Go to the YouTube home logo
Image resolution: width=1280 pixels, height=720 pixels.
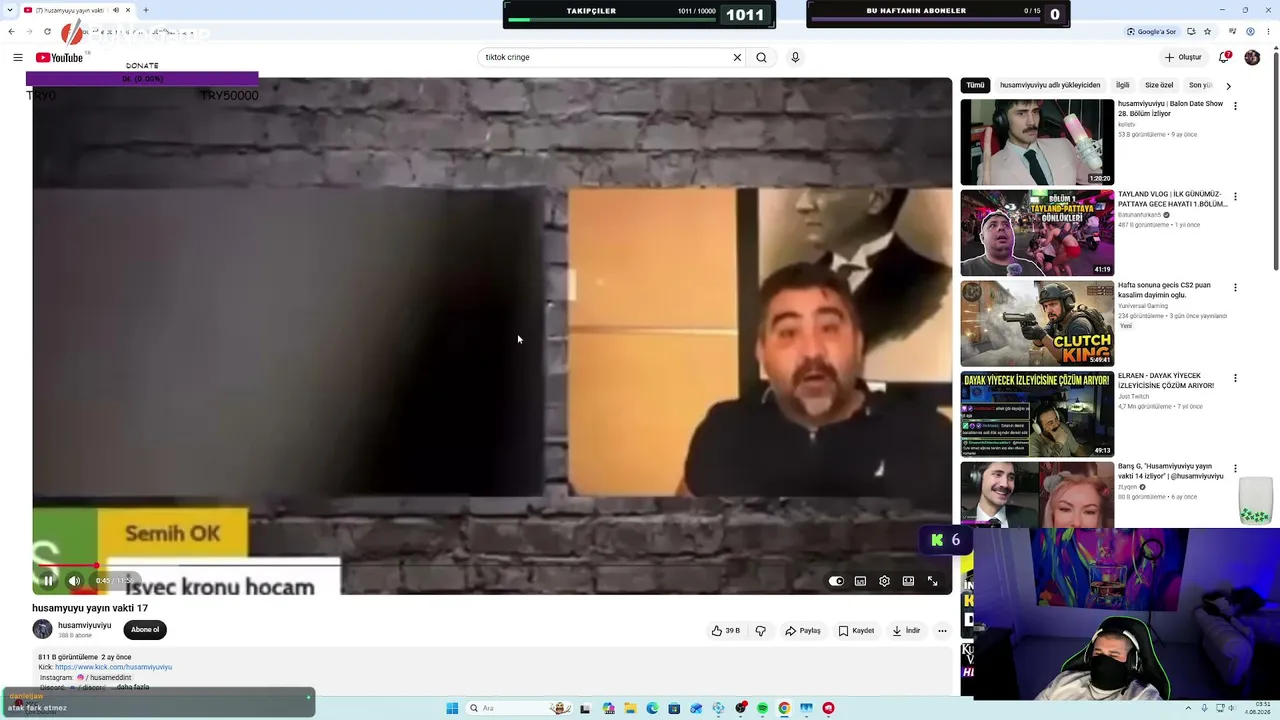click(60, 57)
